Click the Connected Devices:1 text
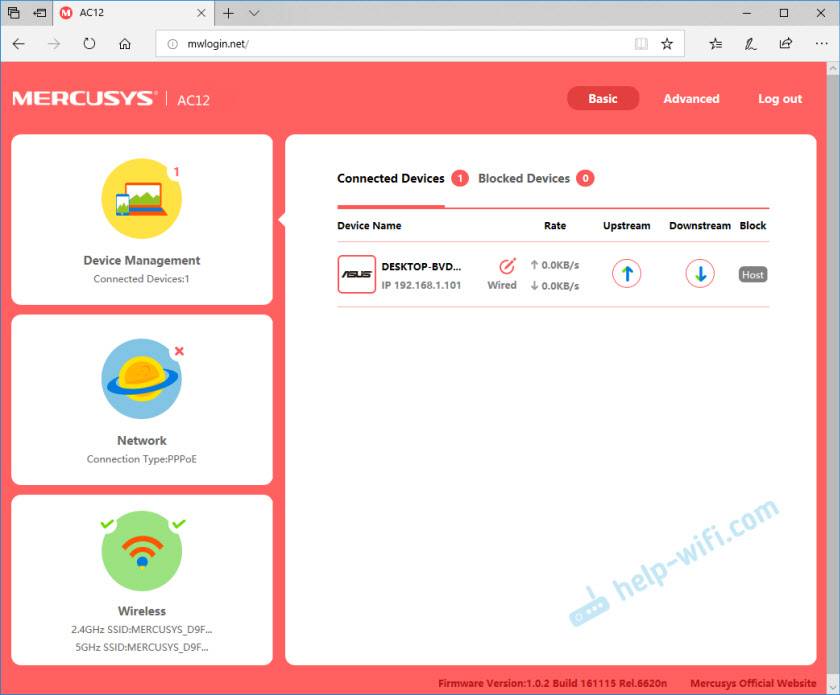This screenshot has width=840, height=695. (141, 279)
